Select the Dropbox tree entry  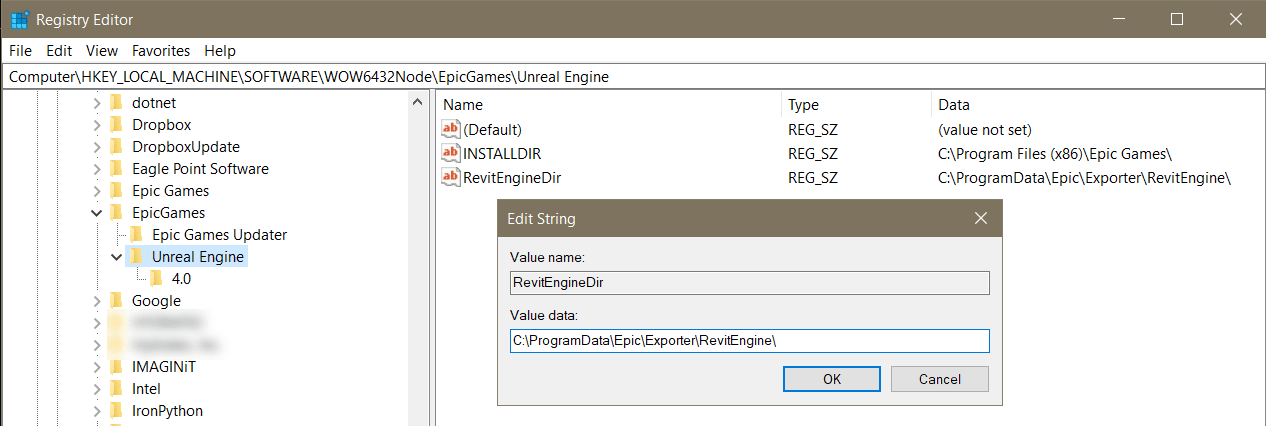161,125
